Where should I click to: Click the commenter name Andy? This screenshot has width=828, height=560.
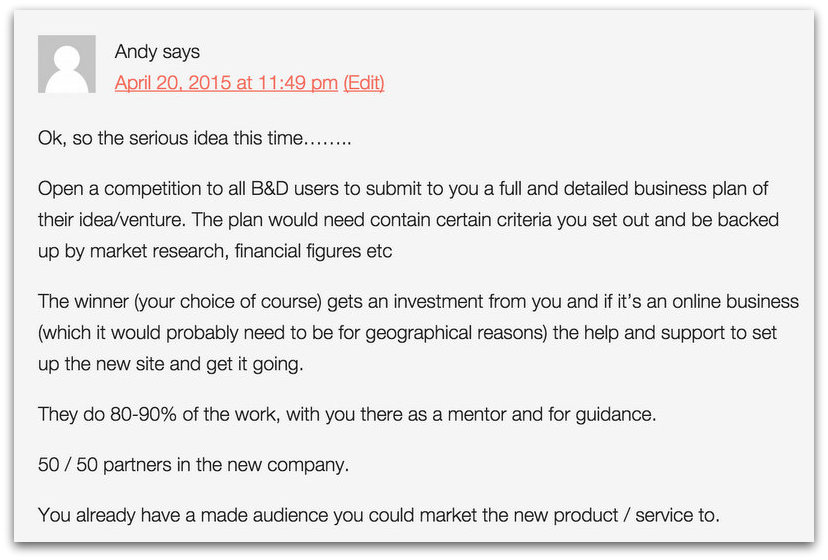[x=135, y=52]
